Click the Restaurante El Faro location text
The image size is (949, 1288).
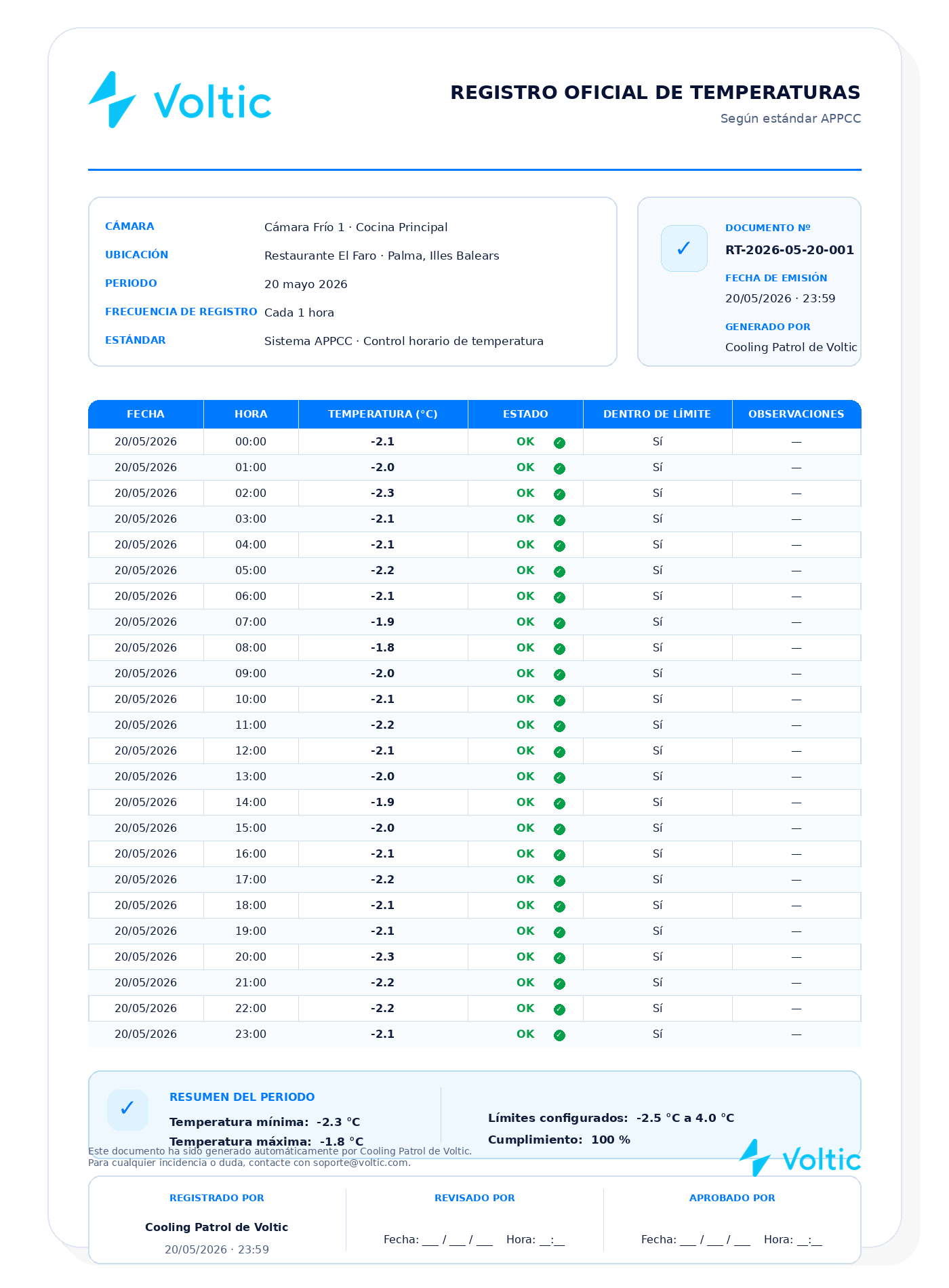click(382, 256)
